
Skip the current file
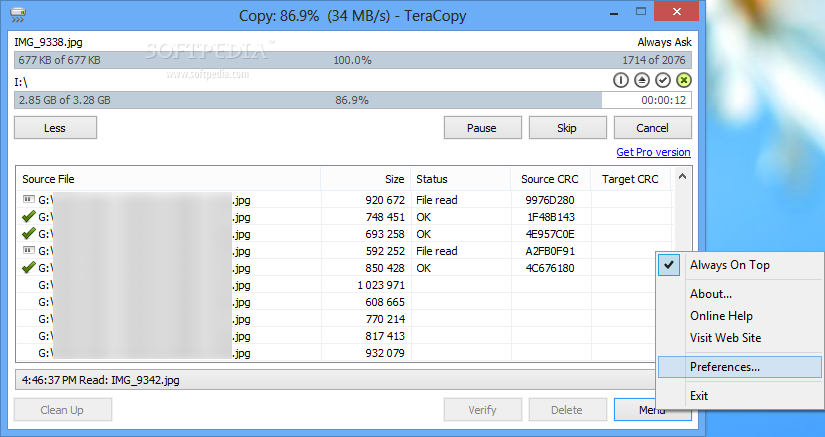click(x=567, y=128)
